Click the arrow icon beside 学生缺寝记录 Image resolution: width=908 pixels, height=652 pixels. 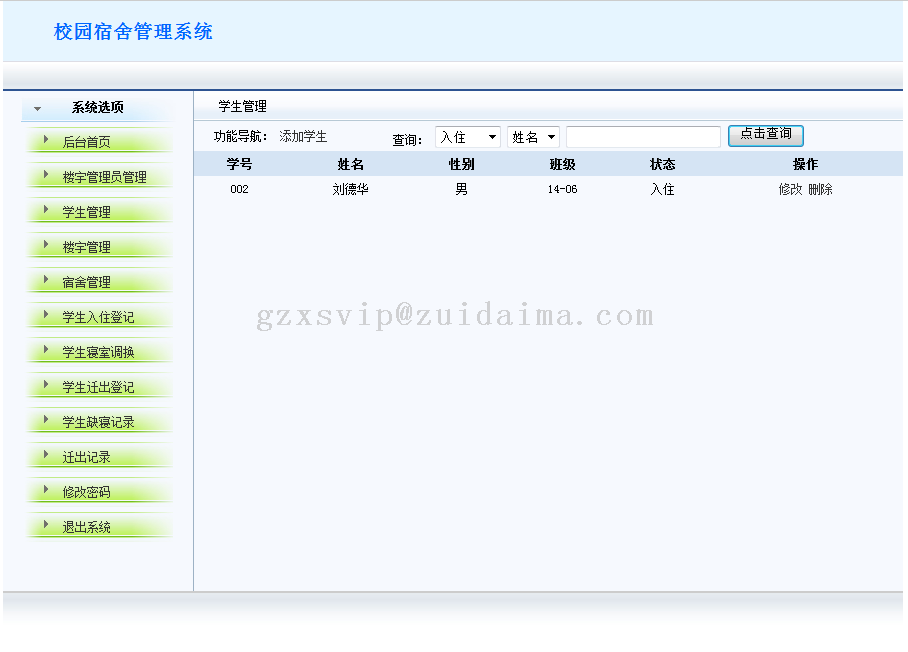click(46, 419)
